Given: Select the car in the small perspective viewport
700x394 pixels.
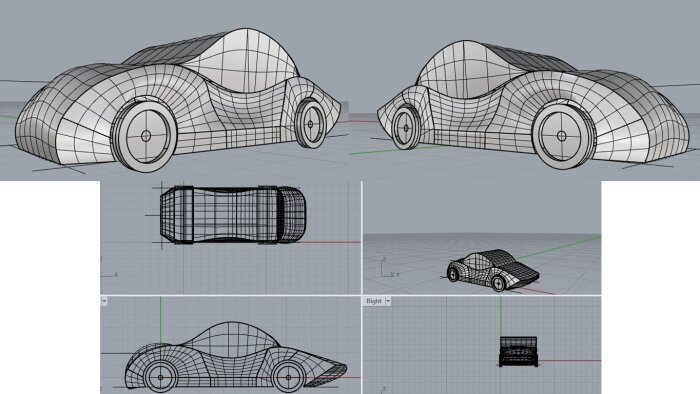Looking at the screenshot, I should click(493, 270).
